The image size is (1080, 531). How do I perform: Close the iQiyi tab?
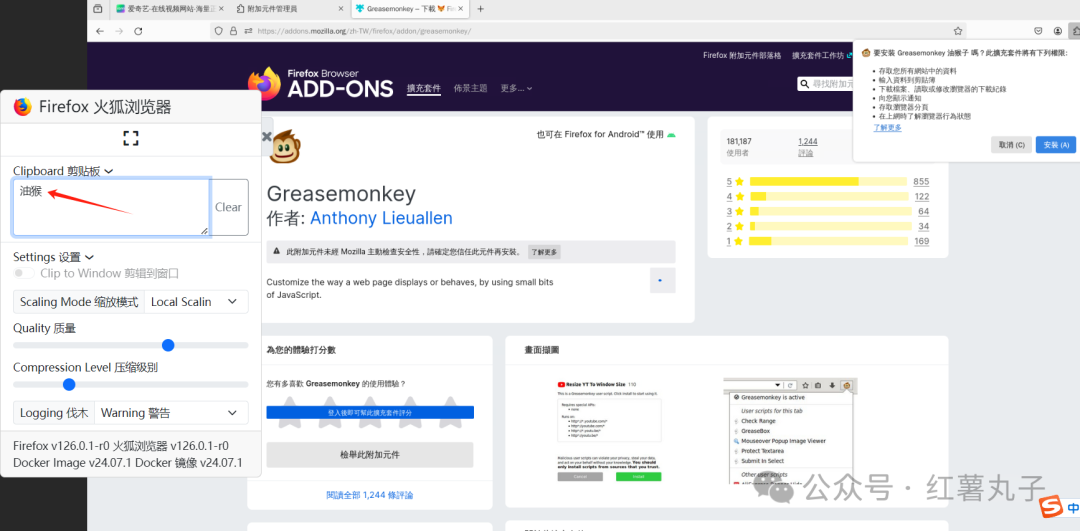tap(220, 9)
